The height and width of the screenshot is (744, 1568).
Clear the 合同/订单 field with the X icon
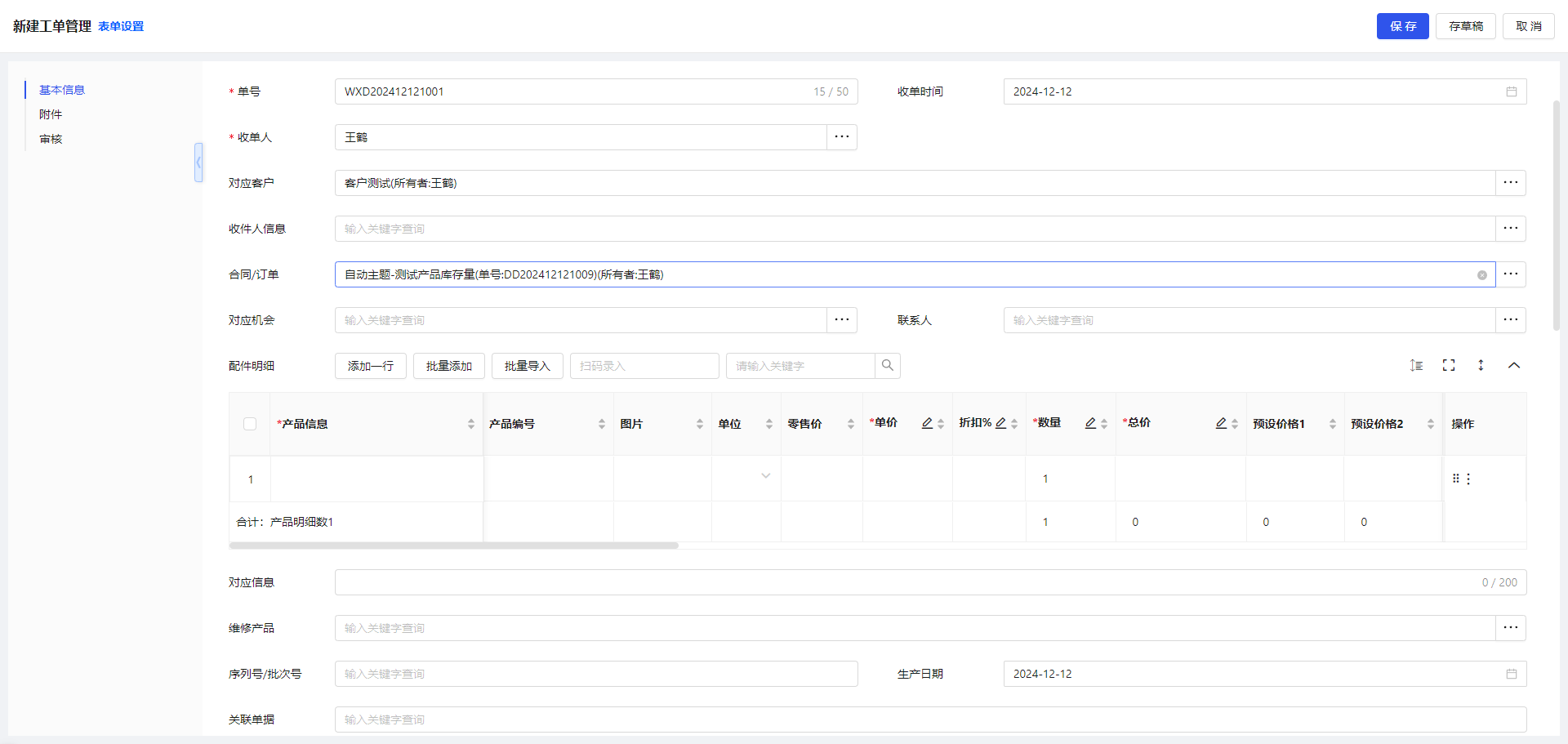[1481, 275]
